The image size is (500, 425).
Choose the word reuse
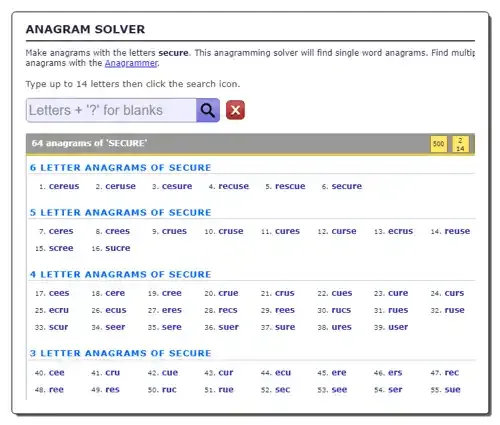[x=457, y=231]
